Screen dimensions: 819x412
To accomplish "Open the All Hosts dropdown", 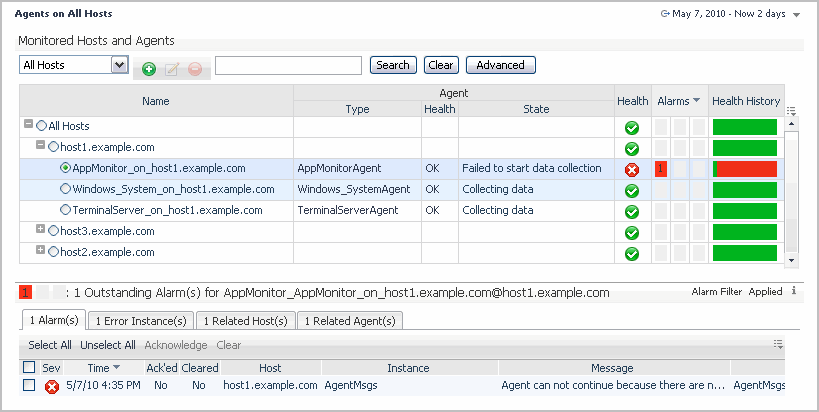I will pos(119,65).
